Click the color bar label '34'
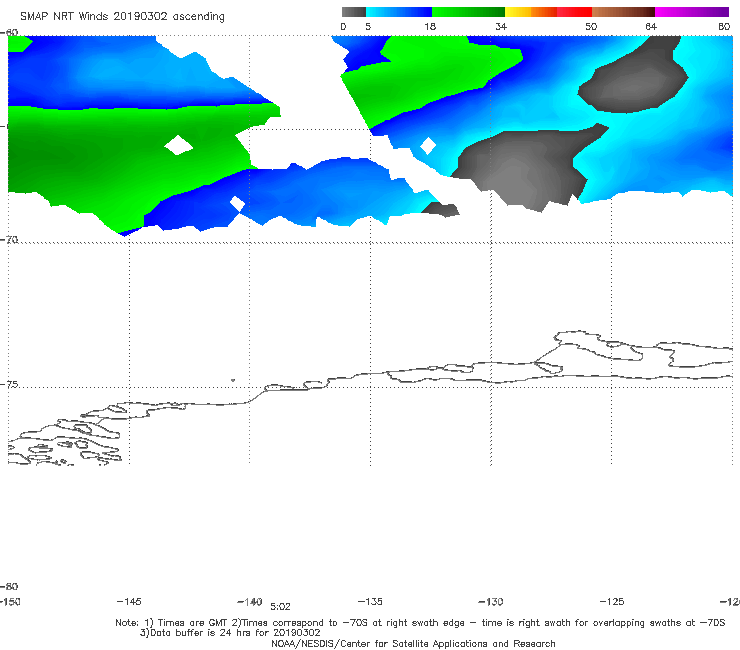 tap(501, 26)
